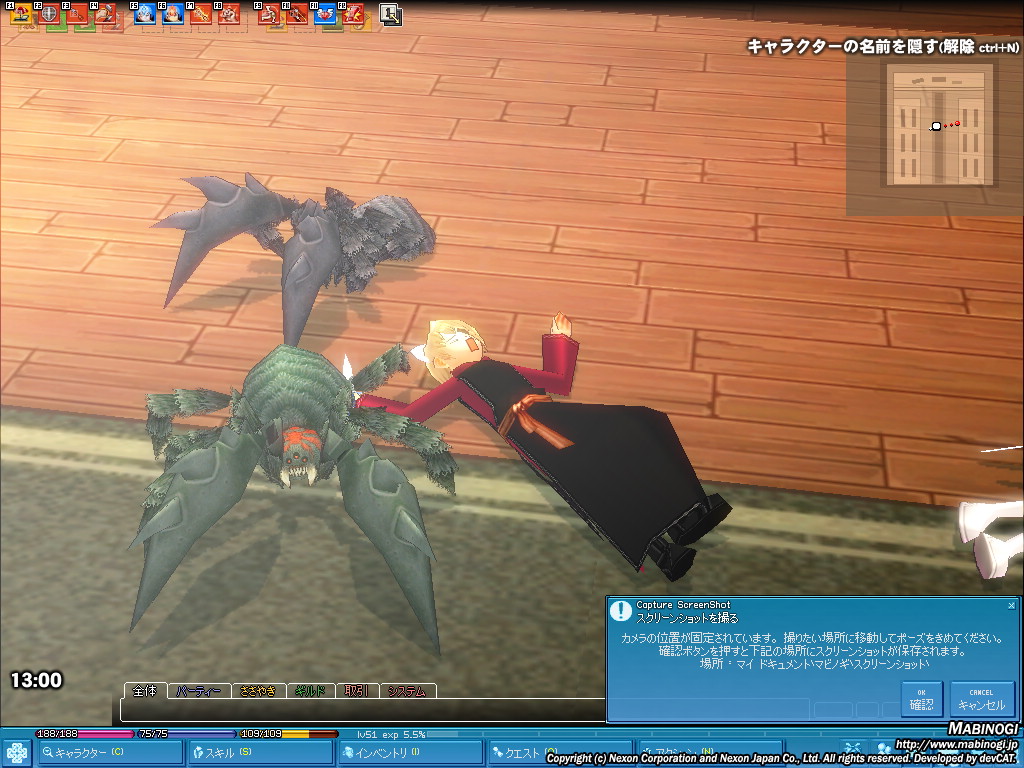The height and width of the screenshot is (768, 1024).
Task: Switch chat to 全体 tab
Action: 145,690
